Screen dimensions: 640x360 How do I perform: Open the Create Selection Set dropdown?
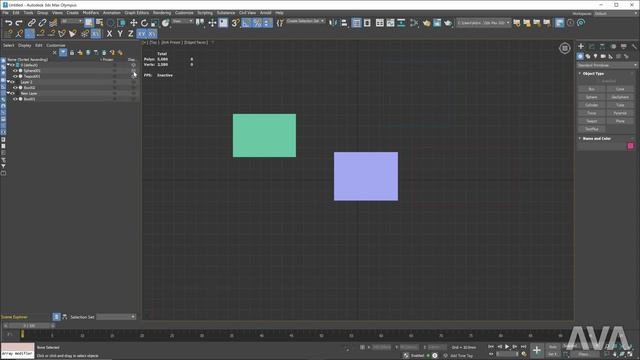click(305, 21)
